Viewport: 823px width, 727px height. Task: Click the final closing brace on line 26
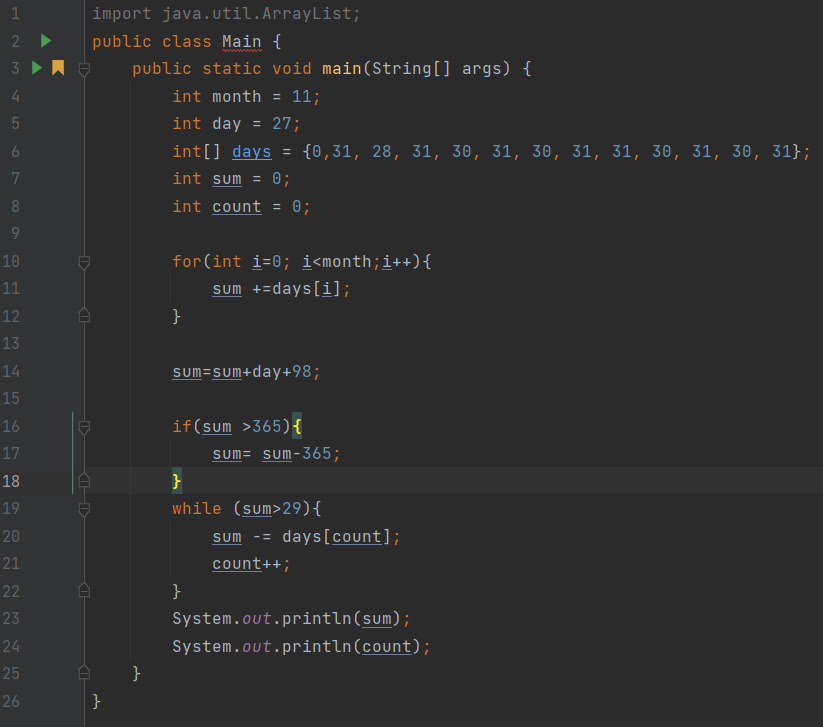[x=97, y=701]
